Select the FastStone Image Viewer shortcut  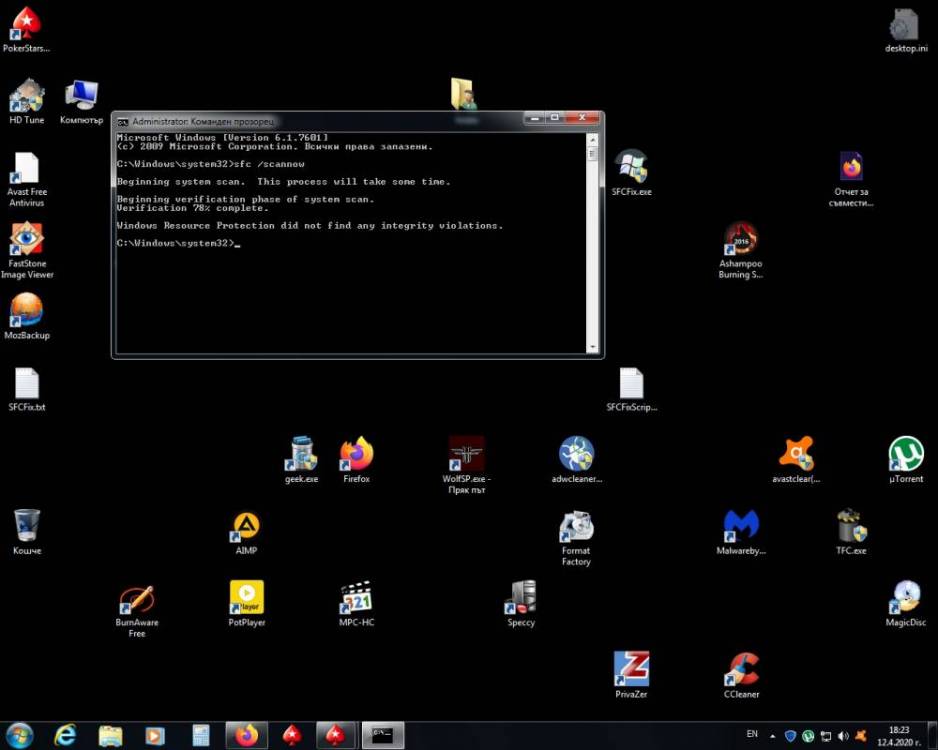[26, 251]
